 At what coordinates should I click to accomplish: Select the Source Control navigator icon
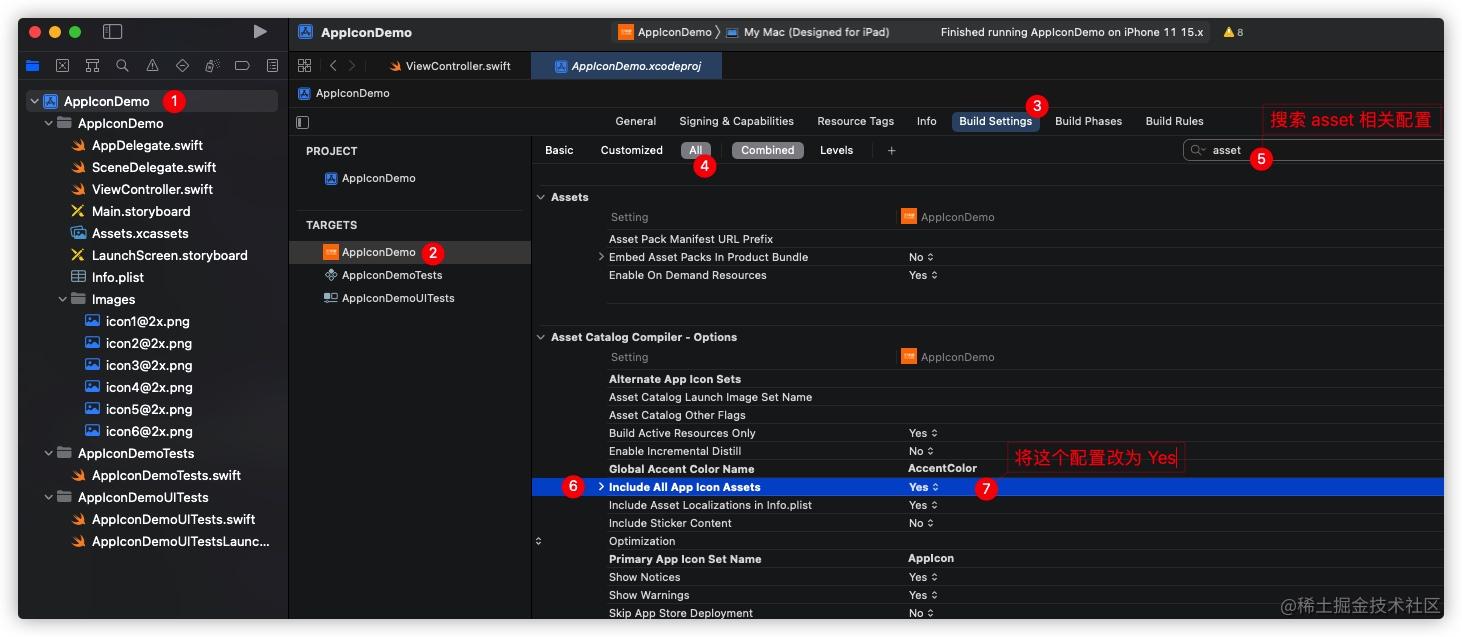[x=62, y=64]
